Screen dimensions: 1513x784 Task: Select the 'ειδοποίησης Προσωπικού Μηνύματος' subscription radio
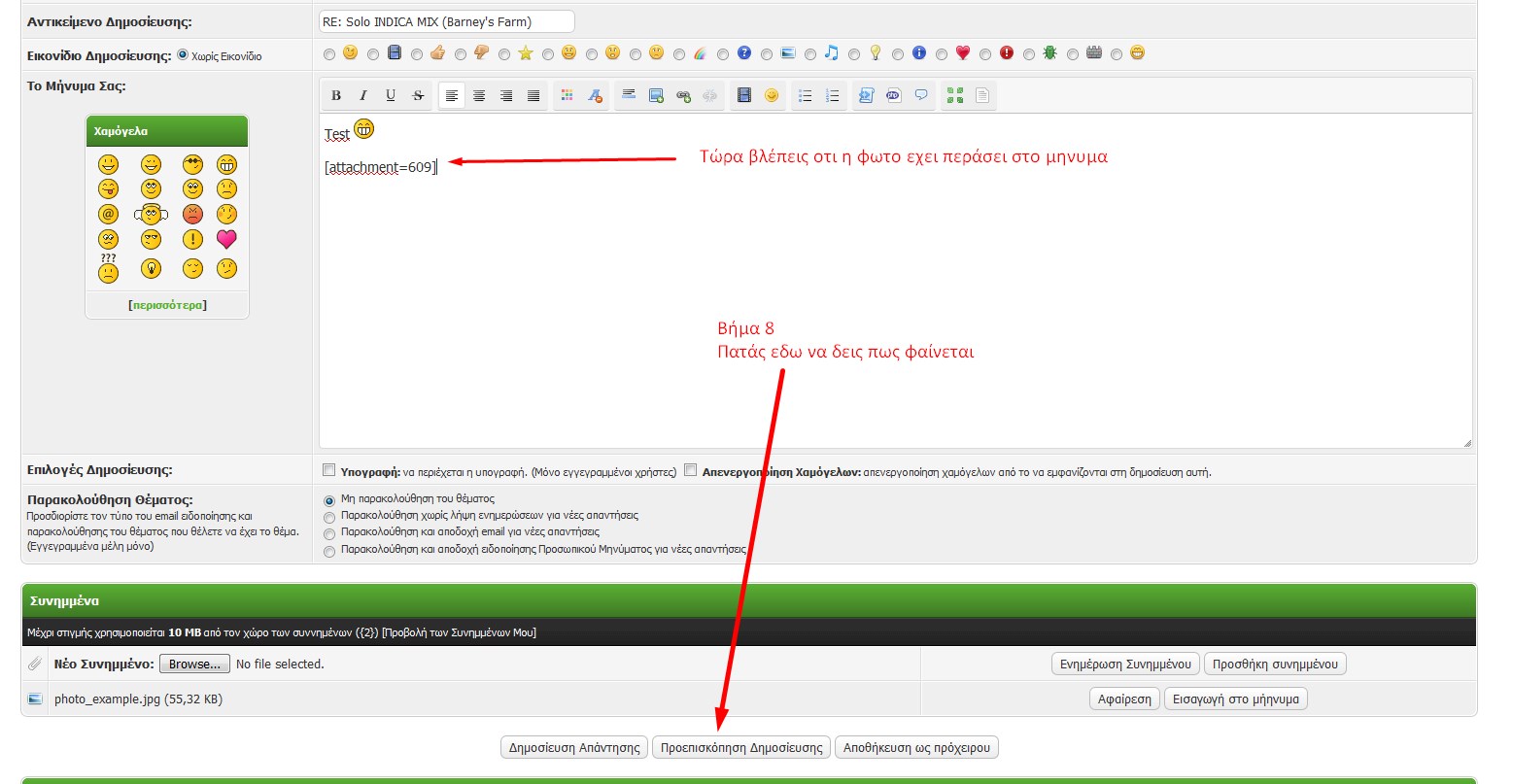(x=329, y=550)
